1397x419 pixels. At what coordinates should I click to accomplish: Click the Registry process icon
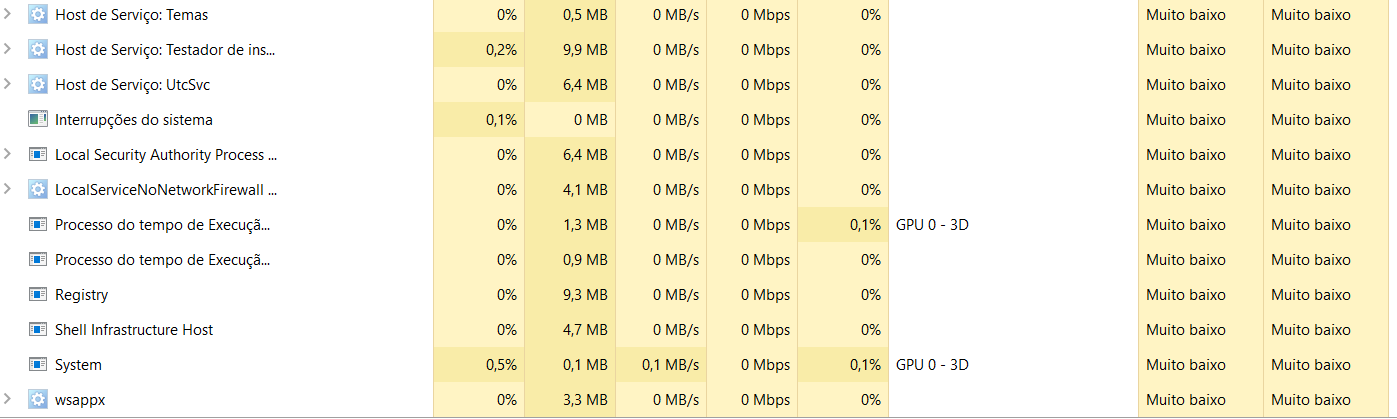pyautogui.click(x=38, y=295)
